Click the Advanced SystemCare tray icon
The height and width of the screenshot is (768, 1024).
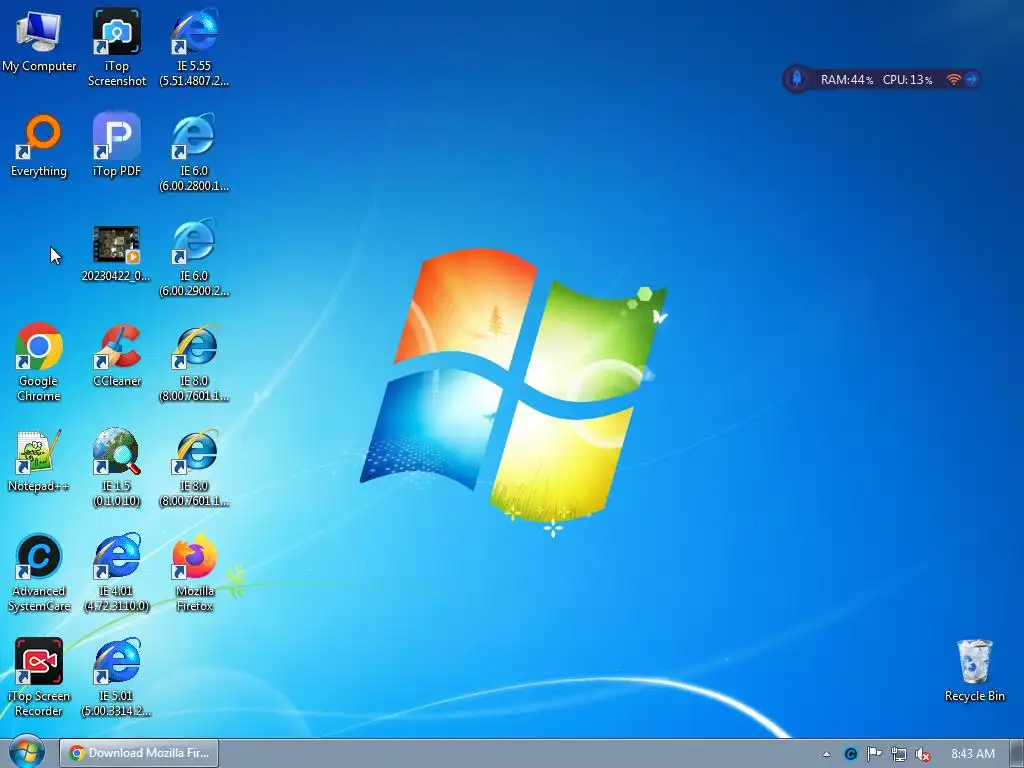[850, 754]
